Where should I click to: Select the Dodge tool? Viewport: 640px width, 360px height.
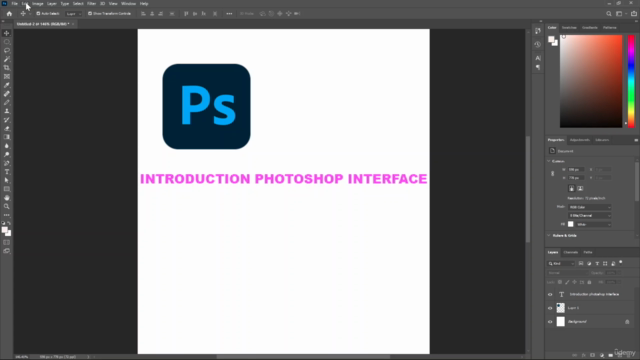(7, 155)
